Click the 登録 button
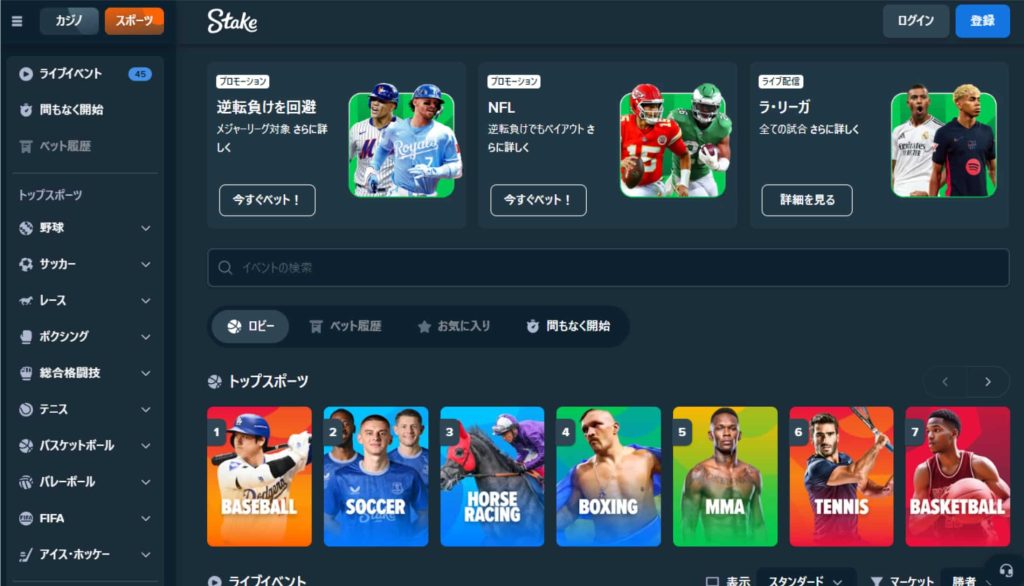 tap(982, 21)
